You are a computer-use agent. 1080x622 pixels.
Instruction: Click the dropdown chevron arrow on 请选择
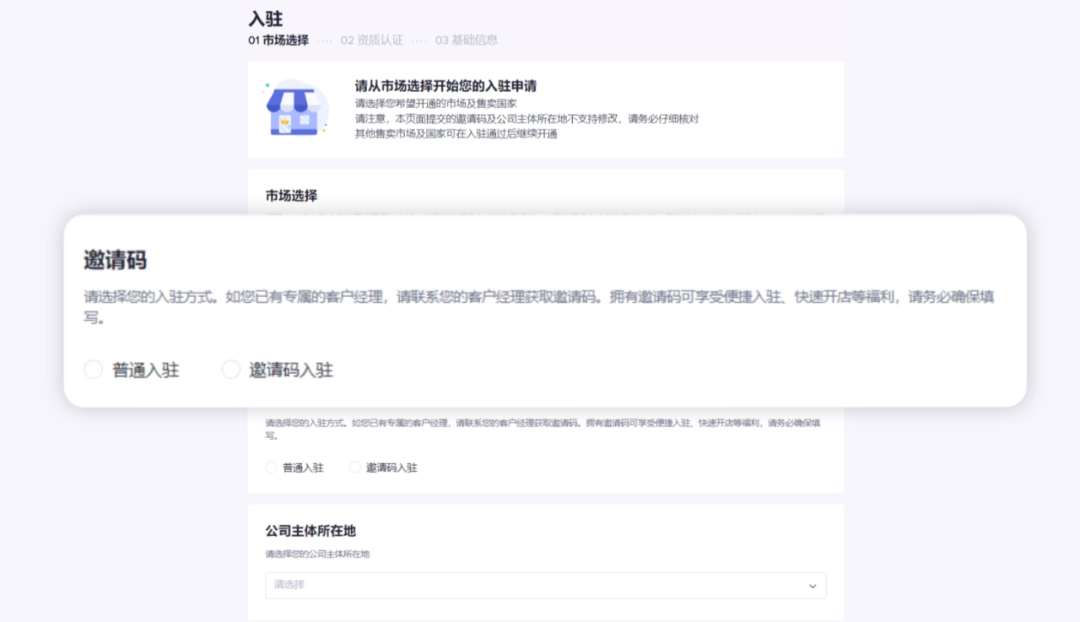coord(812,585)
